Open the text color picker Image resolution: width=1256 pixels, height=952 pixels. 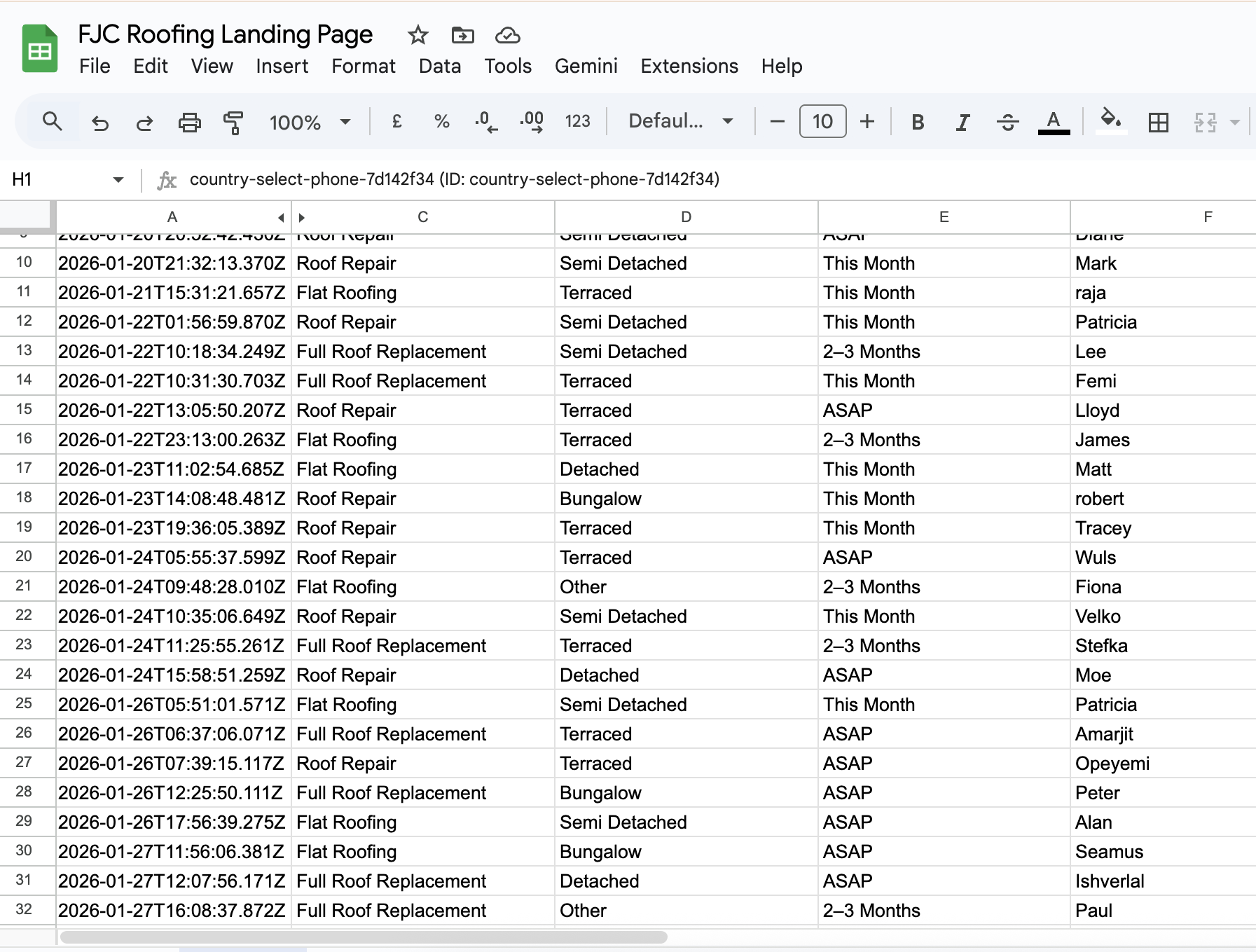(1053, 121)
